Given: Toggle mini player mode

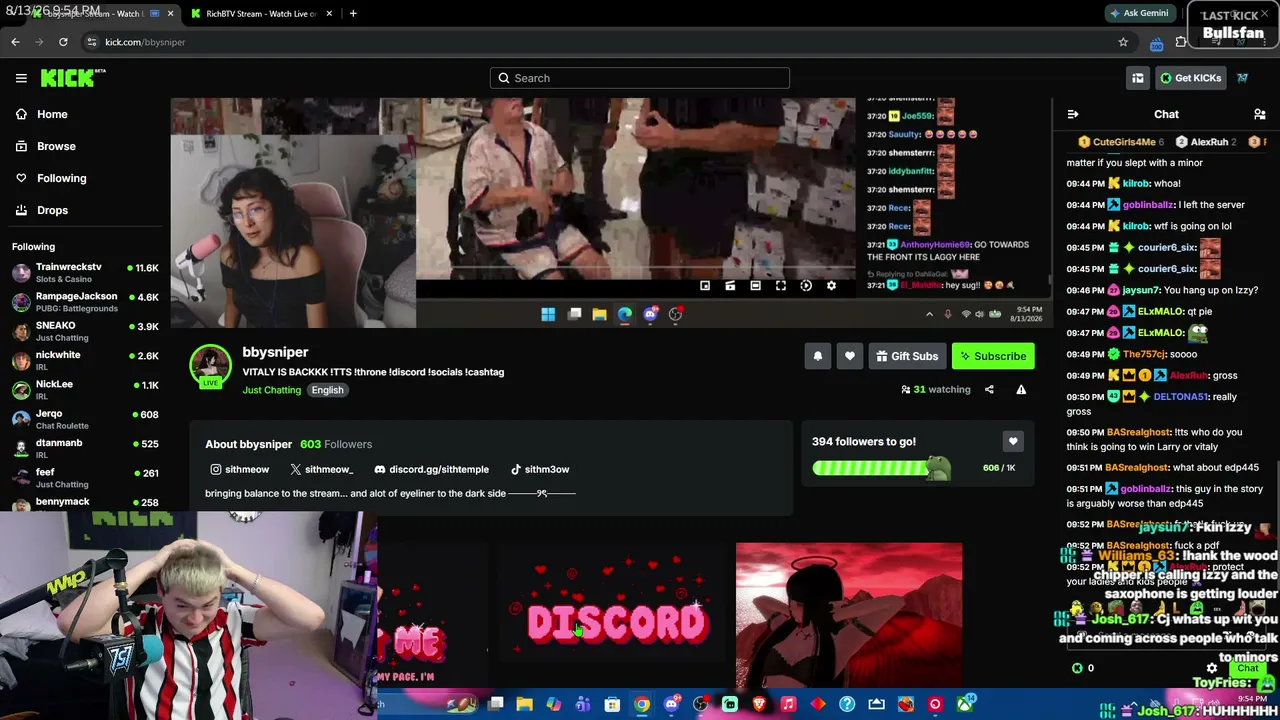Looking at the screenshot, I should point(705,286).
